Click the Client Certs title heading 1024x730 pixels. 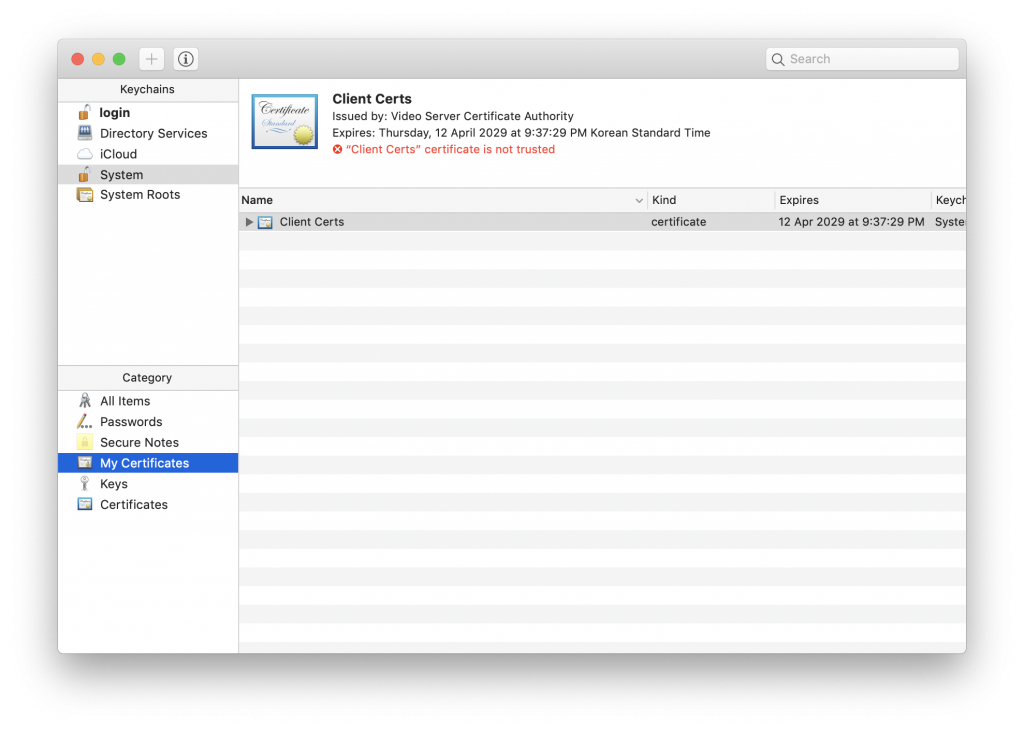372,99
